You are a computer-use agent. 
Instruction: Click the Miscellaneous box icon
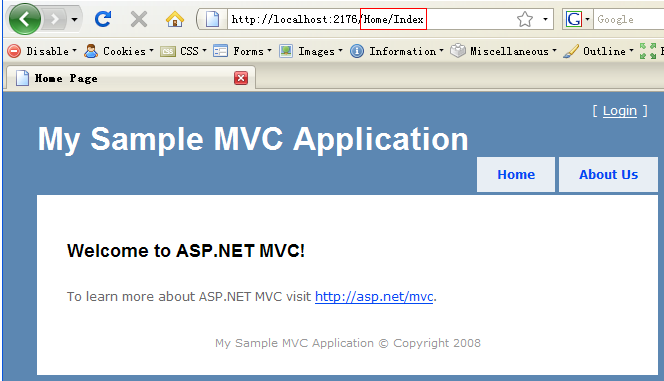click(x=458, y=51)
